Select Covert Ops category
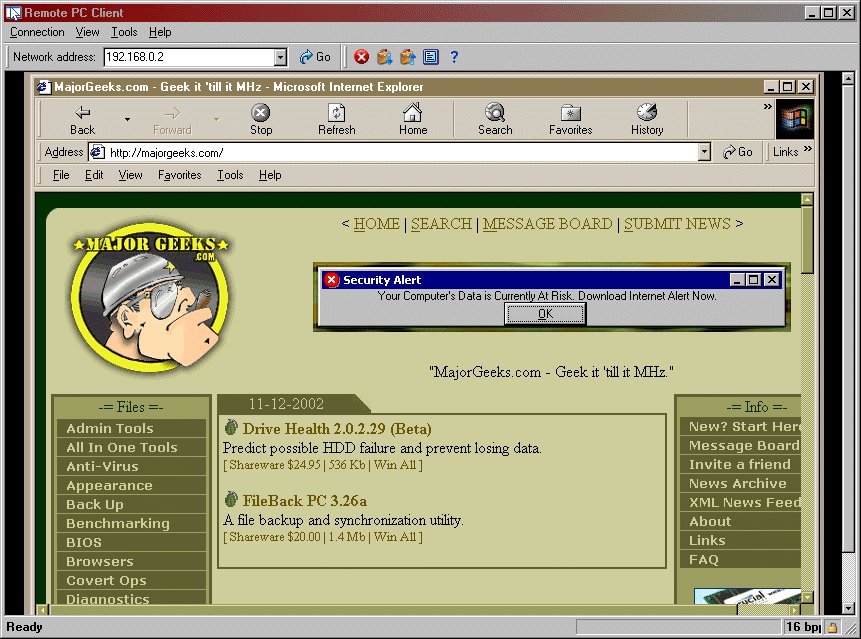Viewport: 861px width, 639px height. [131, 581]
